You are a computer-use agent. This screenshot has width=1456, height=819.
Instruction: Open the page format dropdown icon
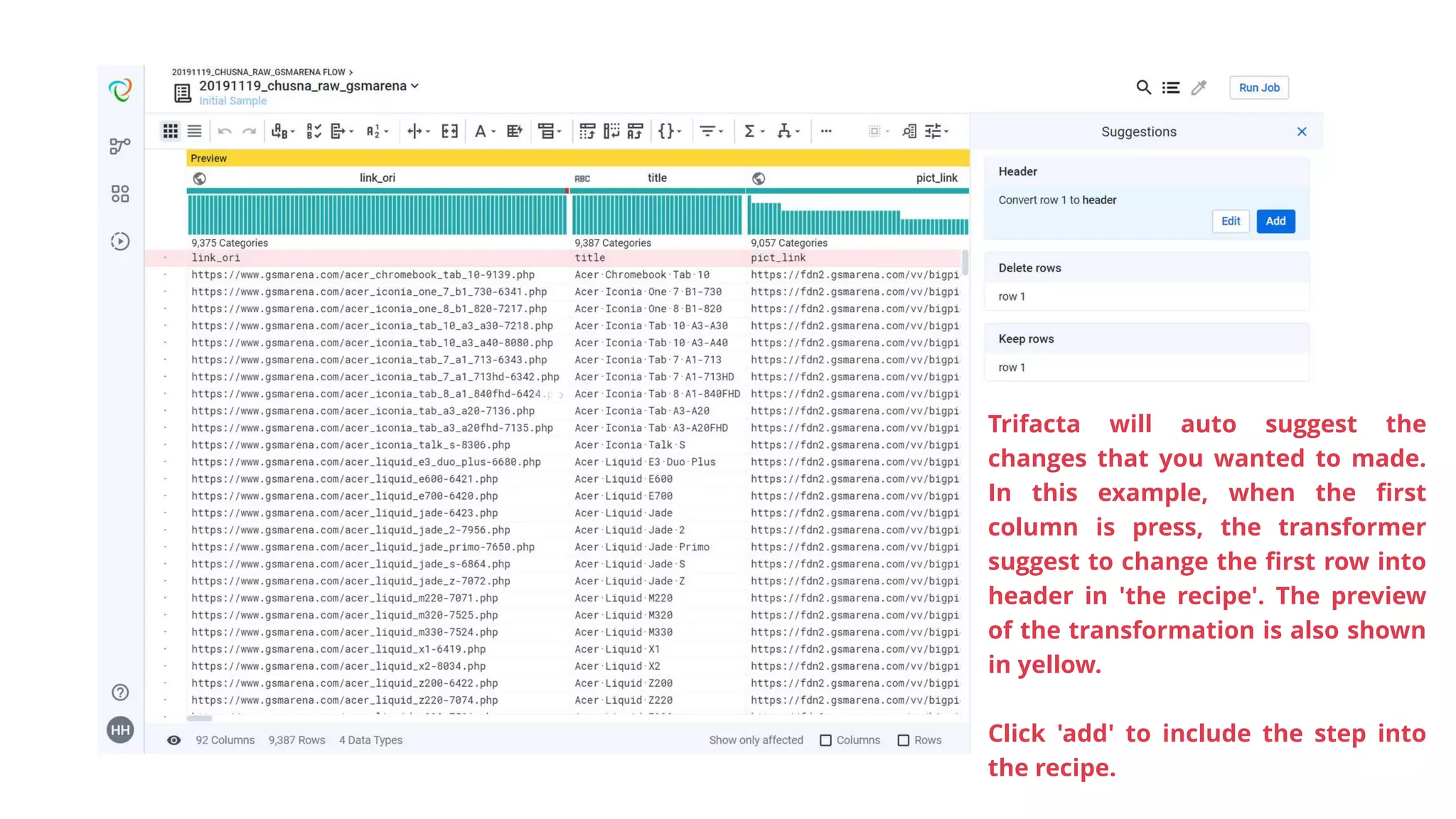pos(342,131)
